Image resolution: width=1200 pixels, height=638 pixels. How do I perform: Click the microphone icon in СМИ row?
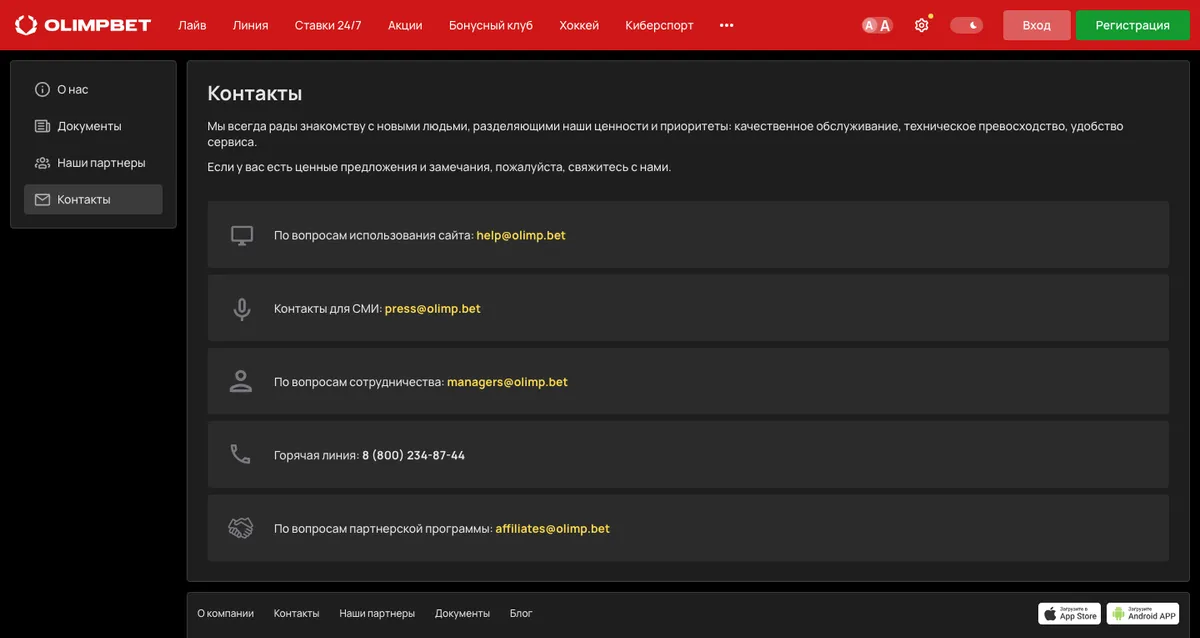tap(241, 309)
